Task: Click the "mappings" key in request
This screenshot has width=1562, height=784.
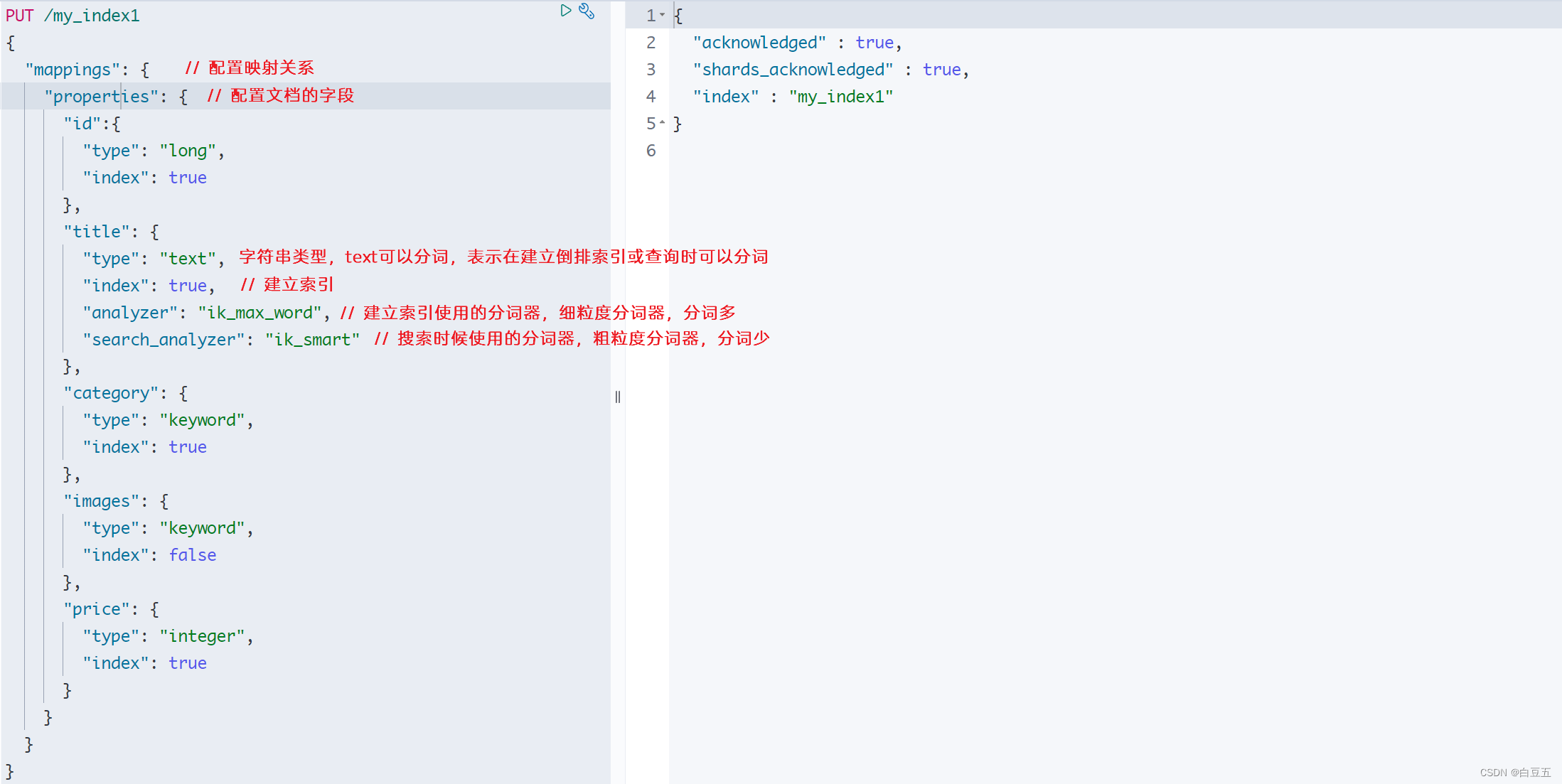Action: pos(73,70)
